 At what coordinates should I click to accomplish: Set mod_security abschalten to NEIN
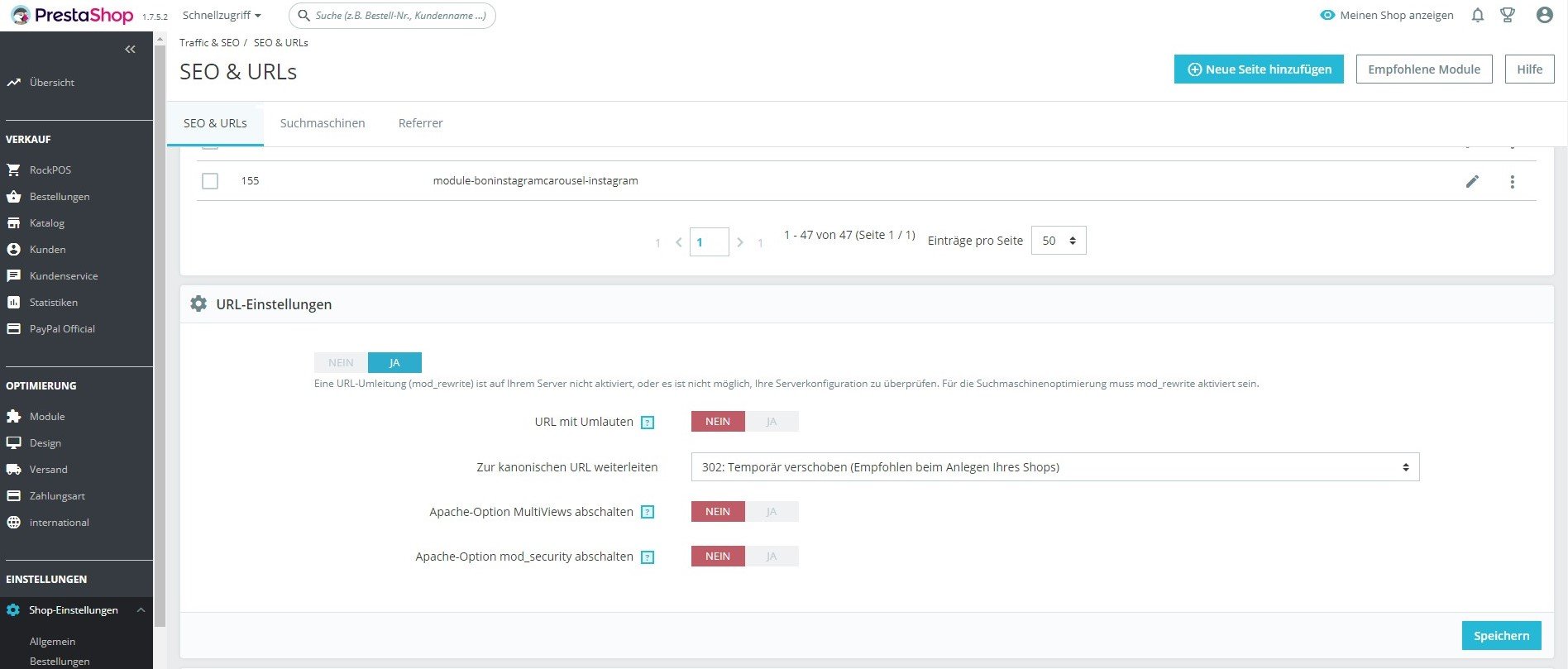pyautogui.click(x=718, y=557)
